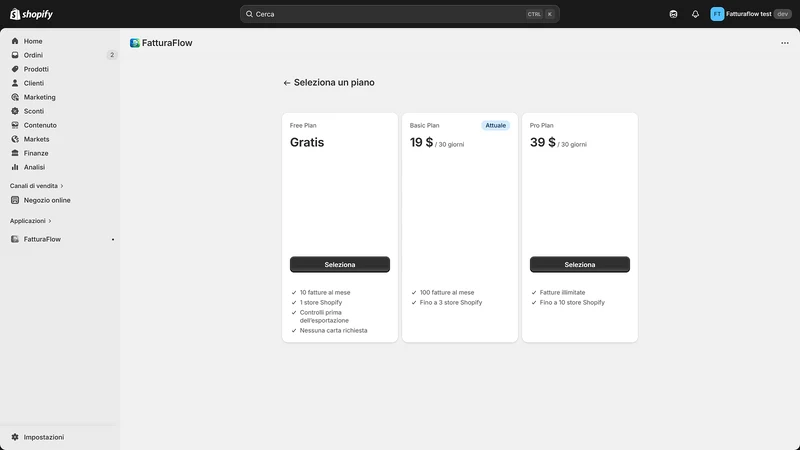Click the FatturaFlow app icon in sidebar

pyautogui.click(x=15, y=239)
